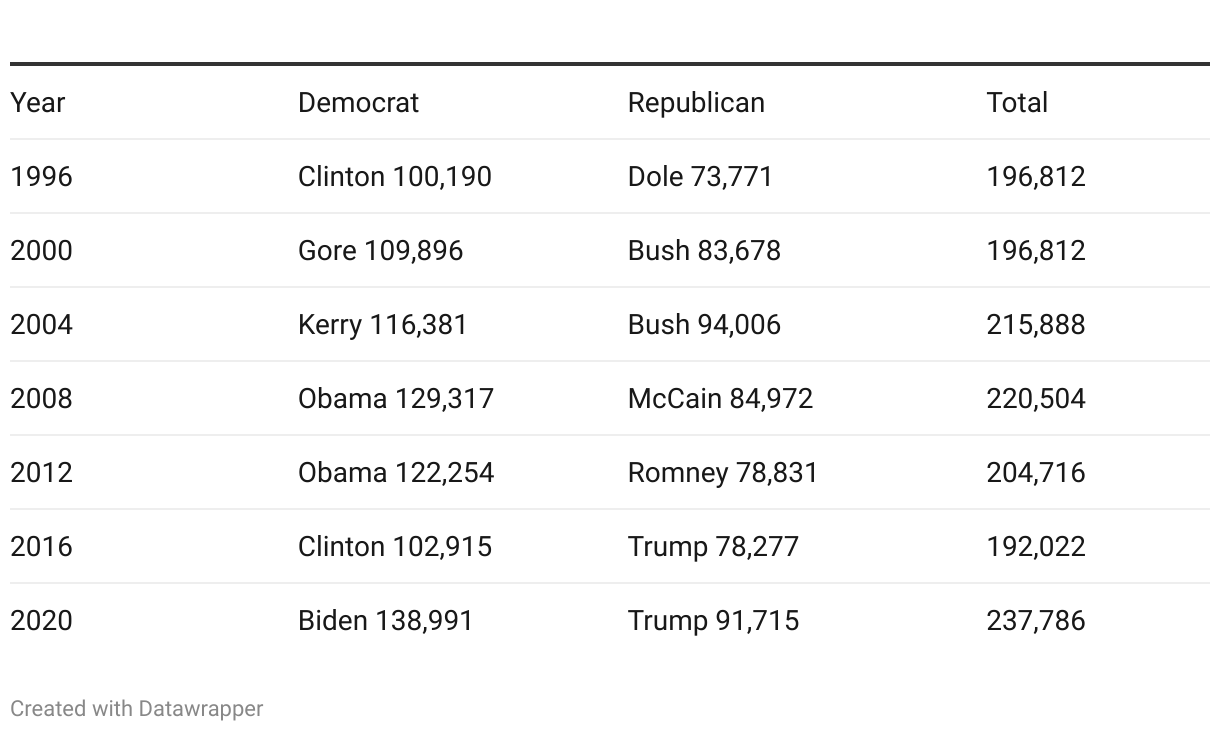The height and width of the screenshot is (732, 1220).
Task: Click the 237,786 total cell
Action: pos(1036,621)
